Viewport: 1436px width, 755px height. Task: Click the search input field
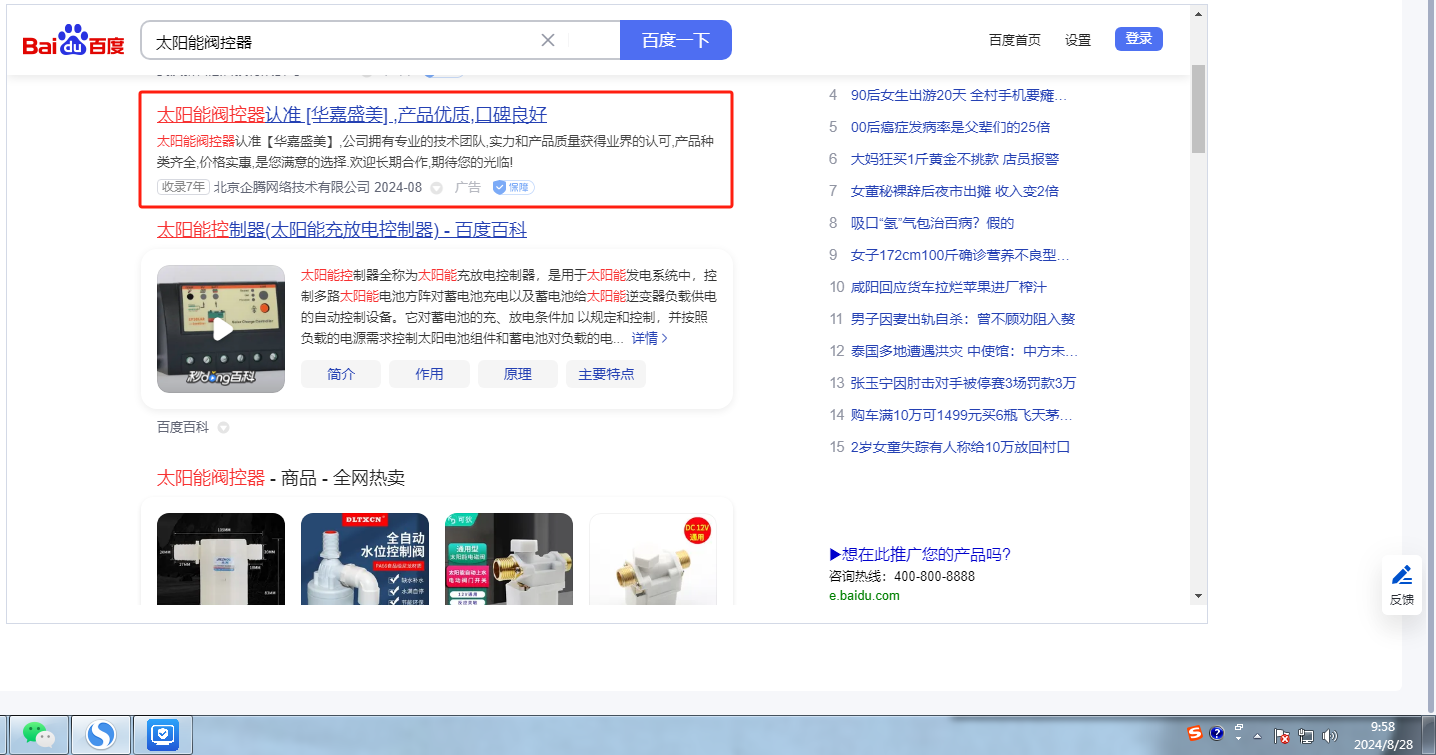pos(340,41)
